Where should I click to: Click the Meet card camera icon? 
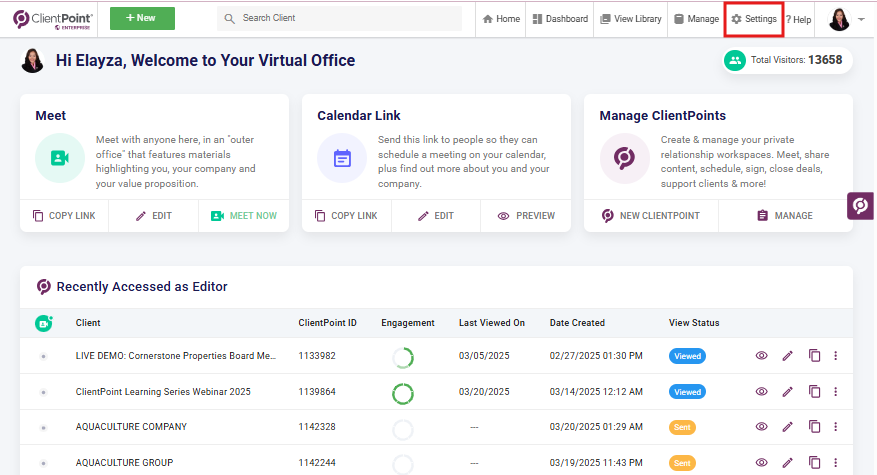60,158
